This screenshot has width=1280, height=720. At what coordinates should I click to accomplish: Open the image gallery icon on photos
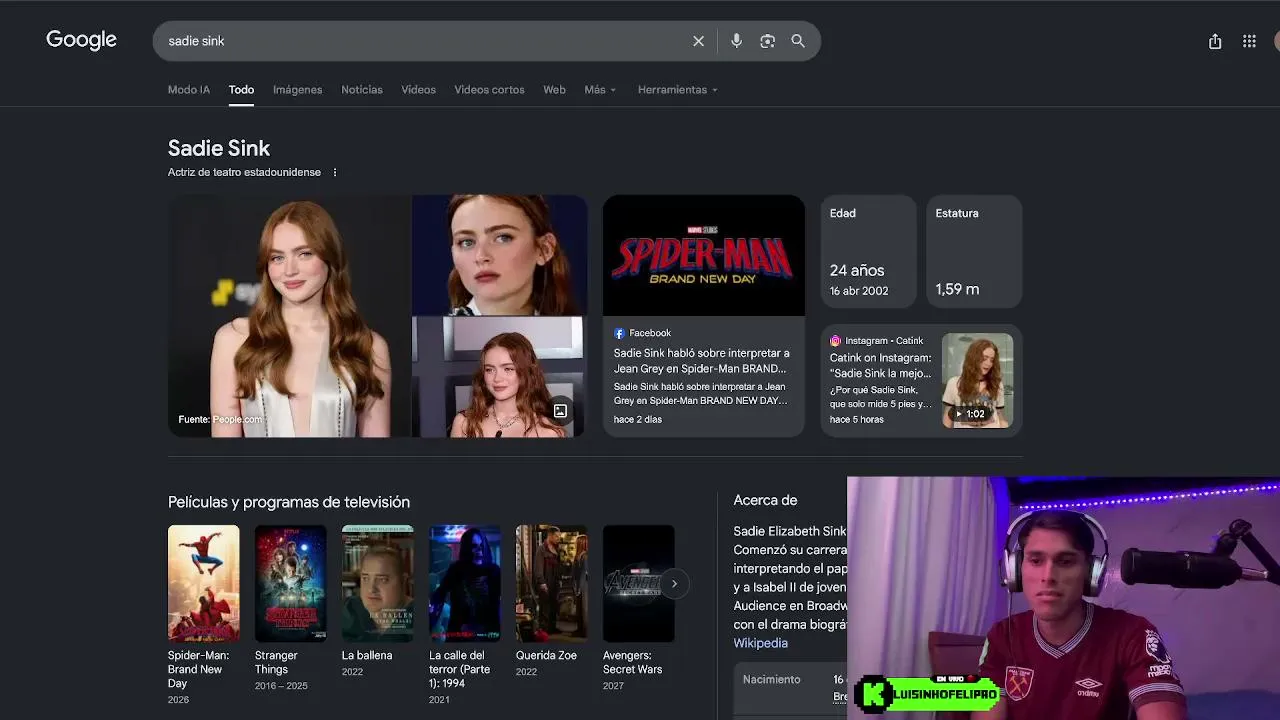click(560, 411)
